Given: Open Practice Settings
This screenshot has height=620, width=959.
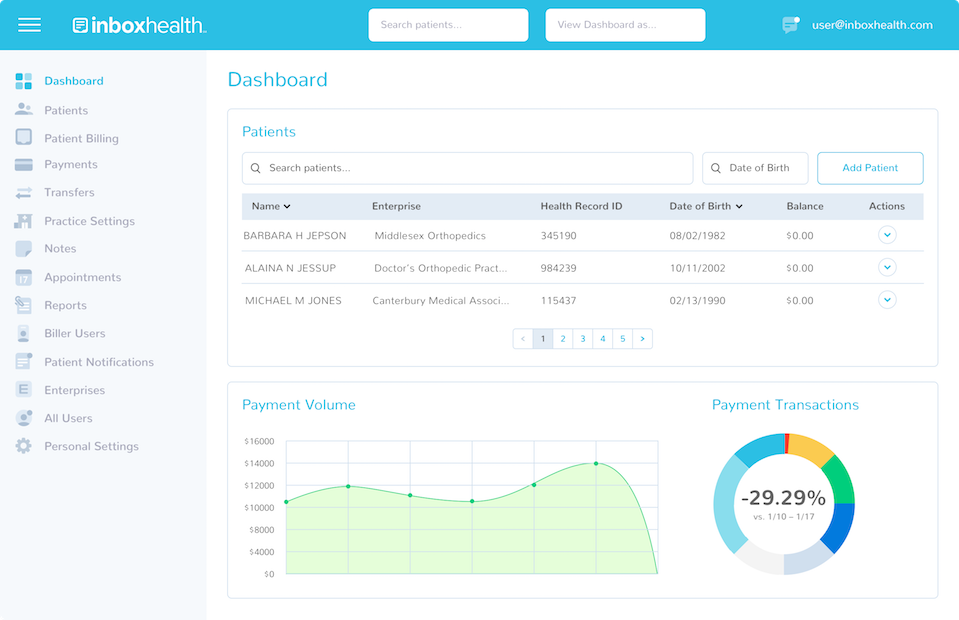Looking at the screenshot, I should point(89,221).
